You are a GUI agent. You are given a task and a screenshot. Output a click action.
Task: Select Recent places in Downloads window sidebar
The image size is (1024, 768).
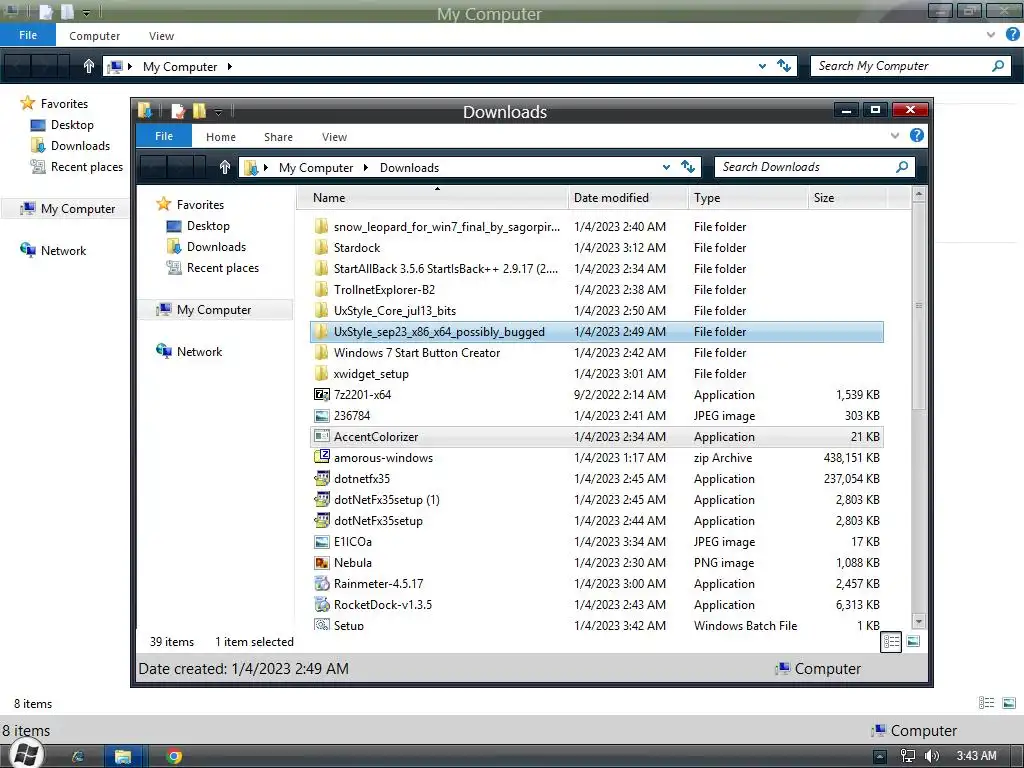(x=223, y=268)
